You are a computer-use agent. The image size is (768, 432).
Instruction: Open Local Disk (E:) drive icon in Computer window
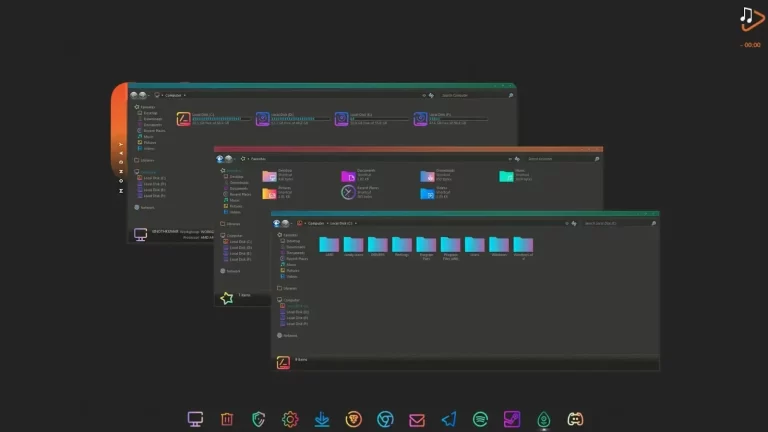pos(341,119)
